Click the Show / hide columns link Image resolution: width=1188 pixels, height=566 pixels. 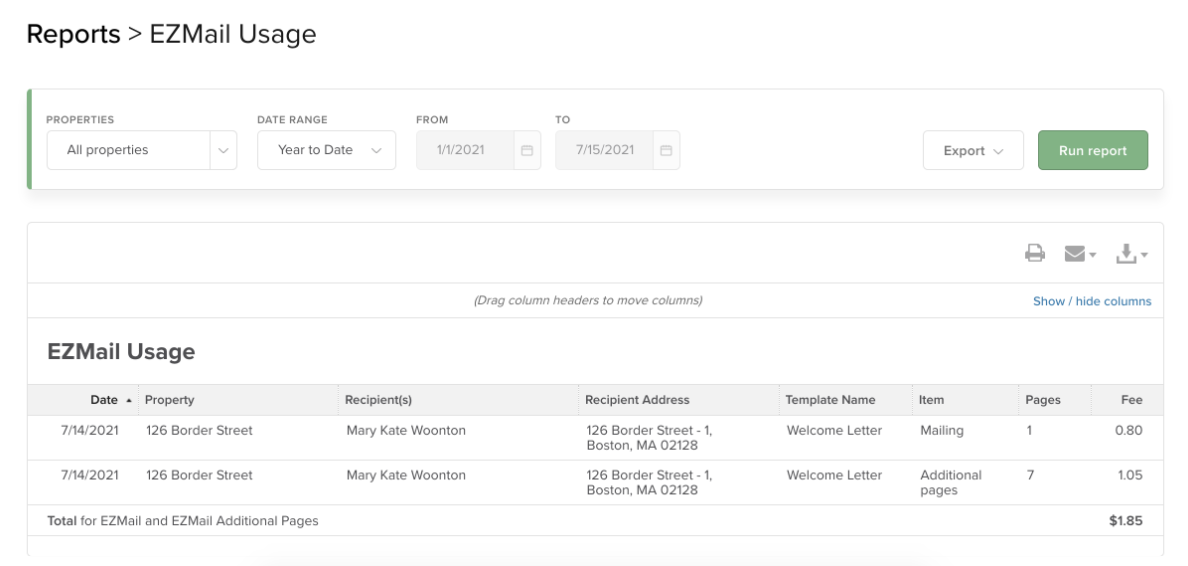1091,301
